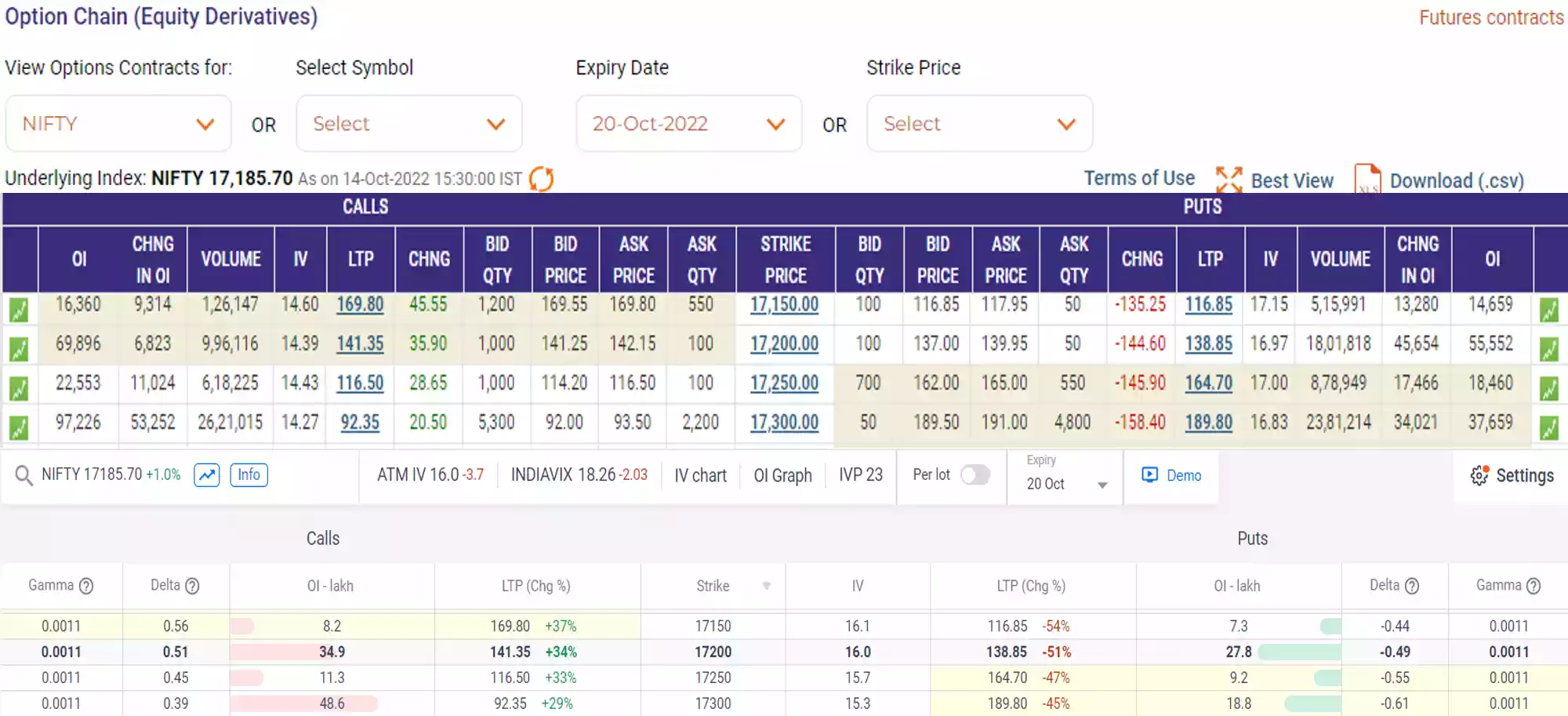Click puts LTP 116.85 link
The height and width of the screenshot is (716, 1568).
coord(1208,304)
